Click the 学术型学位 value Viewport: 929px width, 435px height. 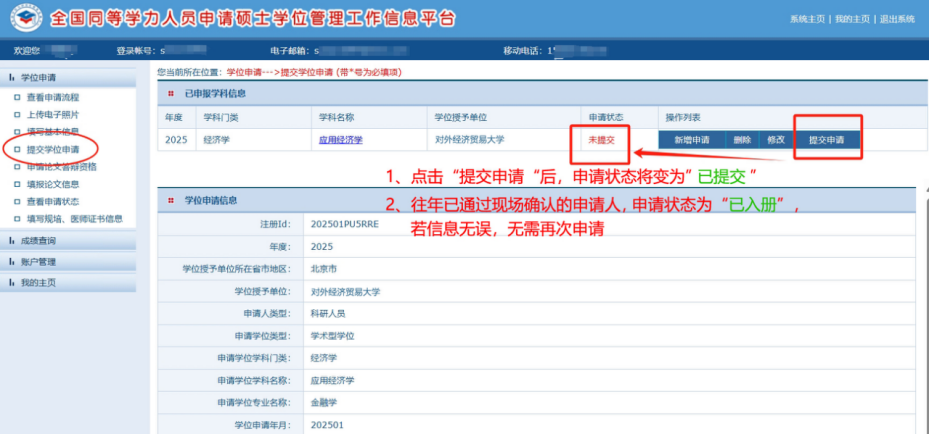click(x=332, y=336)
